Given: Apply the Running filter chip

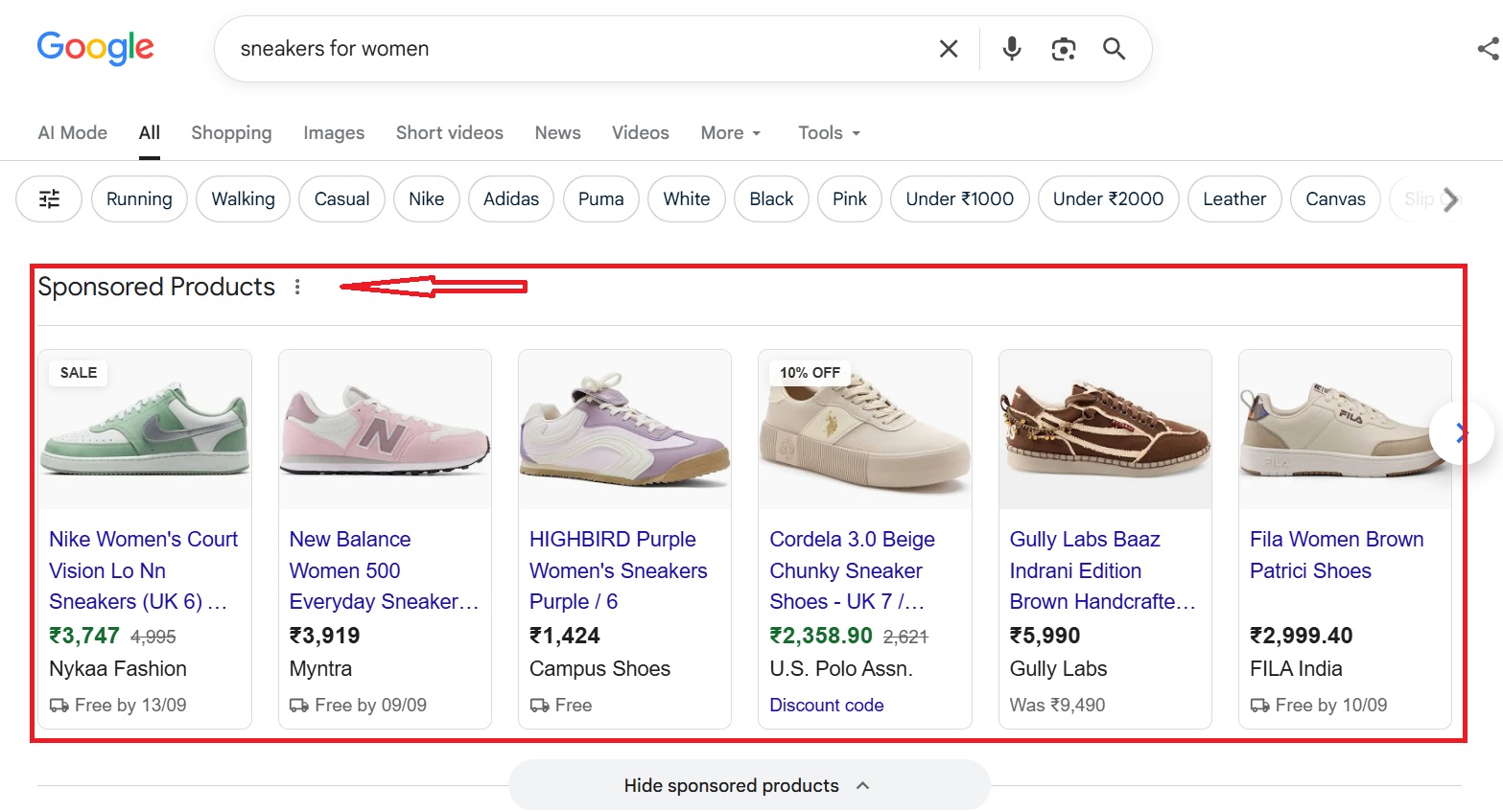Looking at the screenshot, I should click(x=139, y=198).
